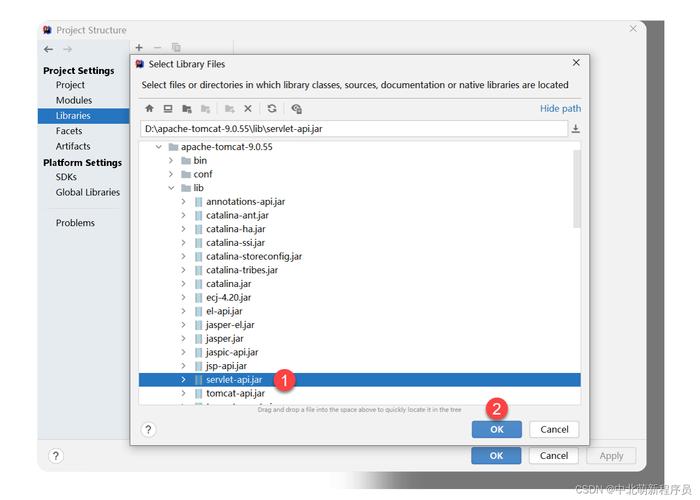Screen dimensions: 700x500
Task: Select el-api.jar file
Action: (x=224, y=311)
